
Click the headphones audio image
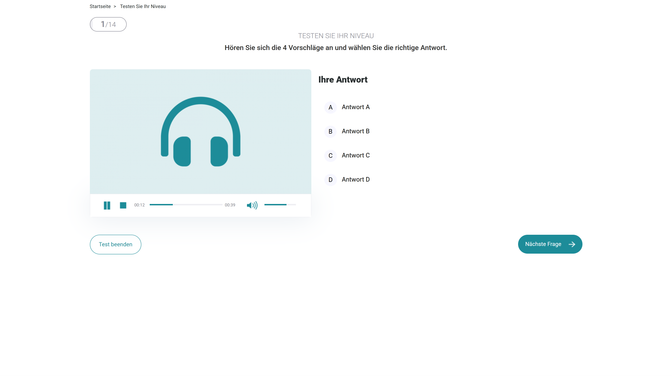coord(201,132)
